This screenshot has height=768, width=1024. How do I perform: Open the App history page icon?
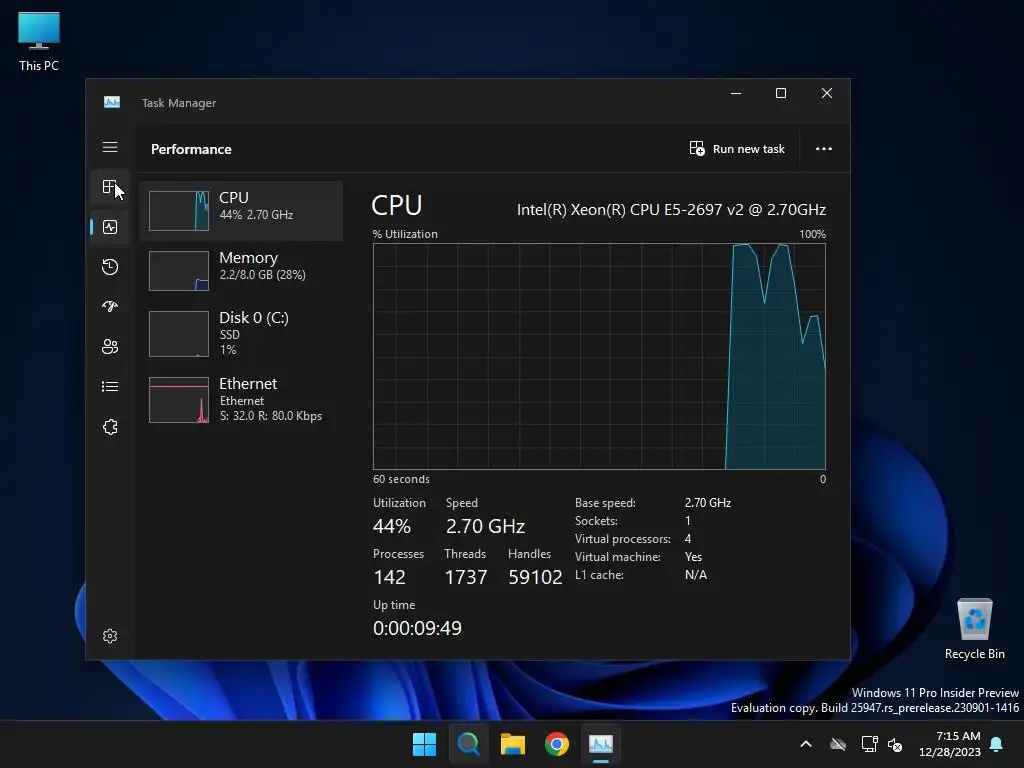110,266
